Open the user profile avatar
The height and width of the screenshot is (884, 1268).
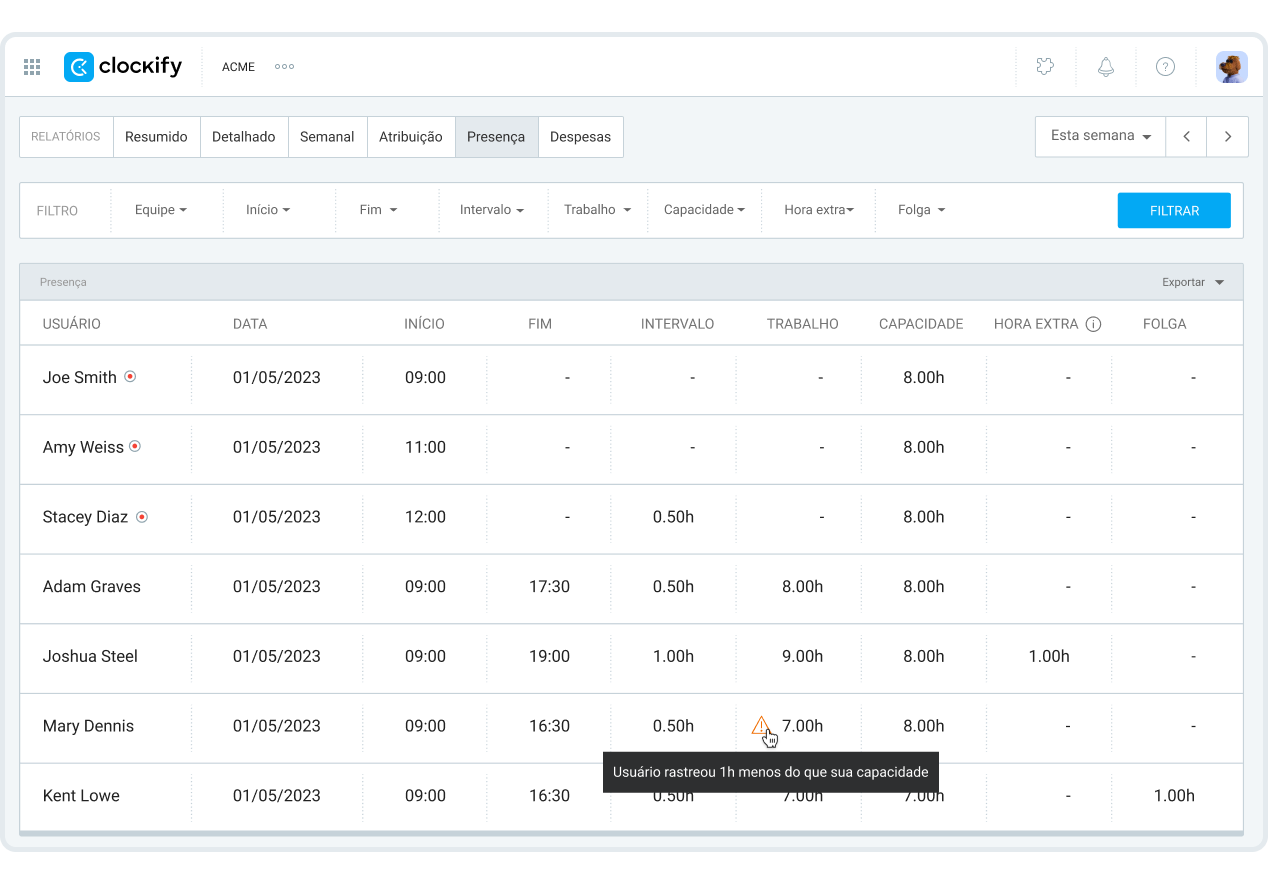coord(1231,67)
